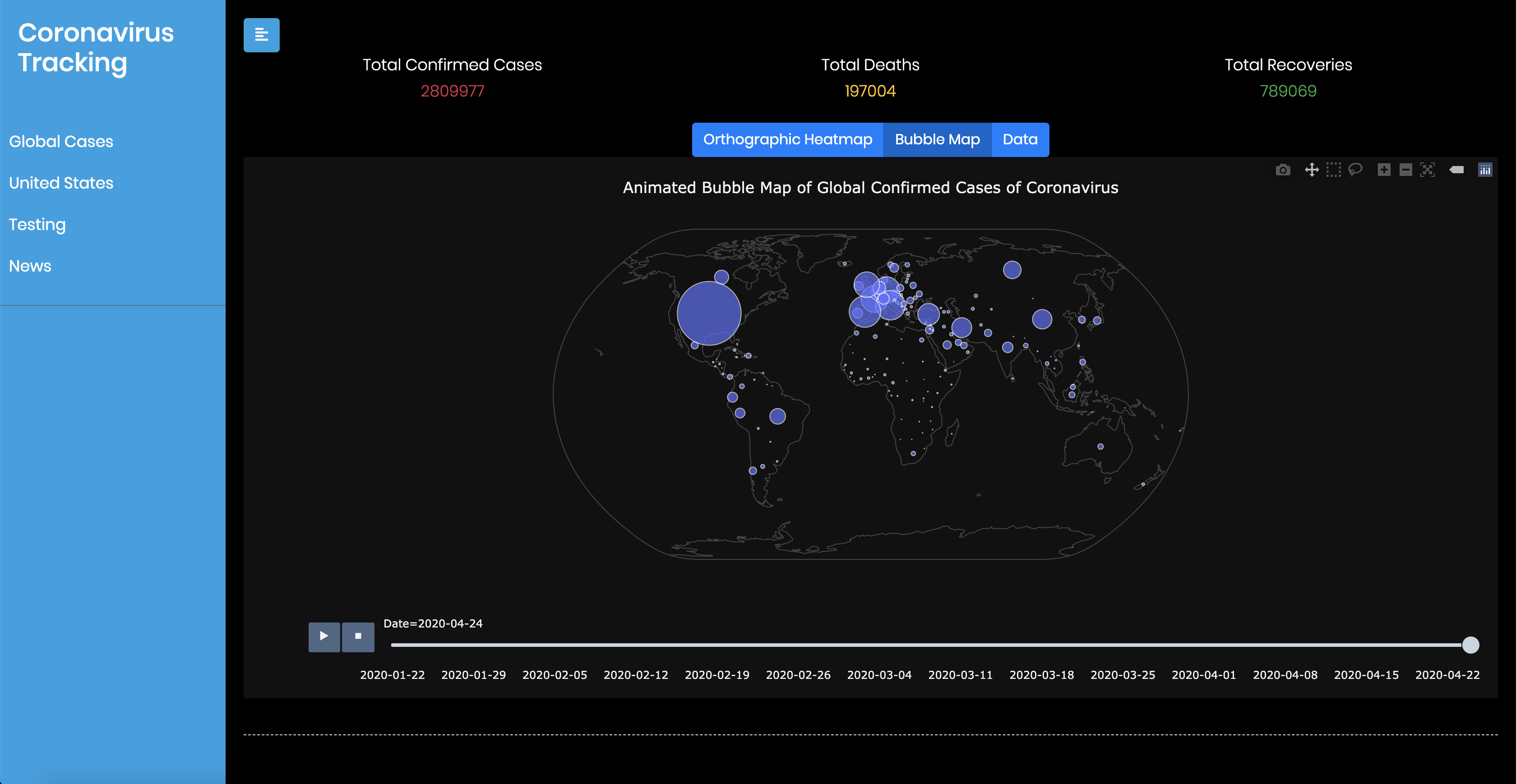The height and width of the screenshot is (784, 1516).
Task: Reset the map view
Action: pos(1428,170)
